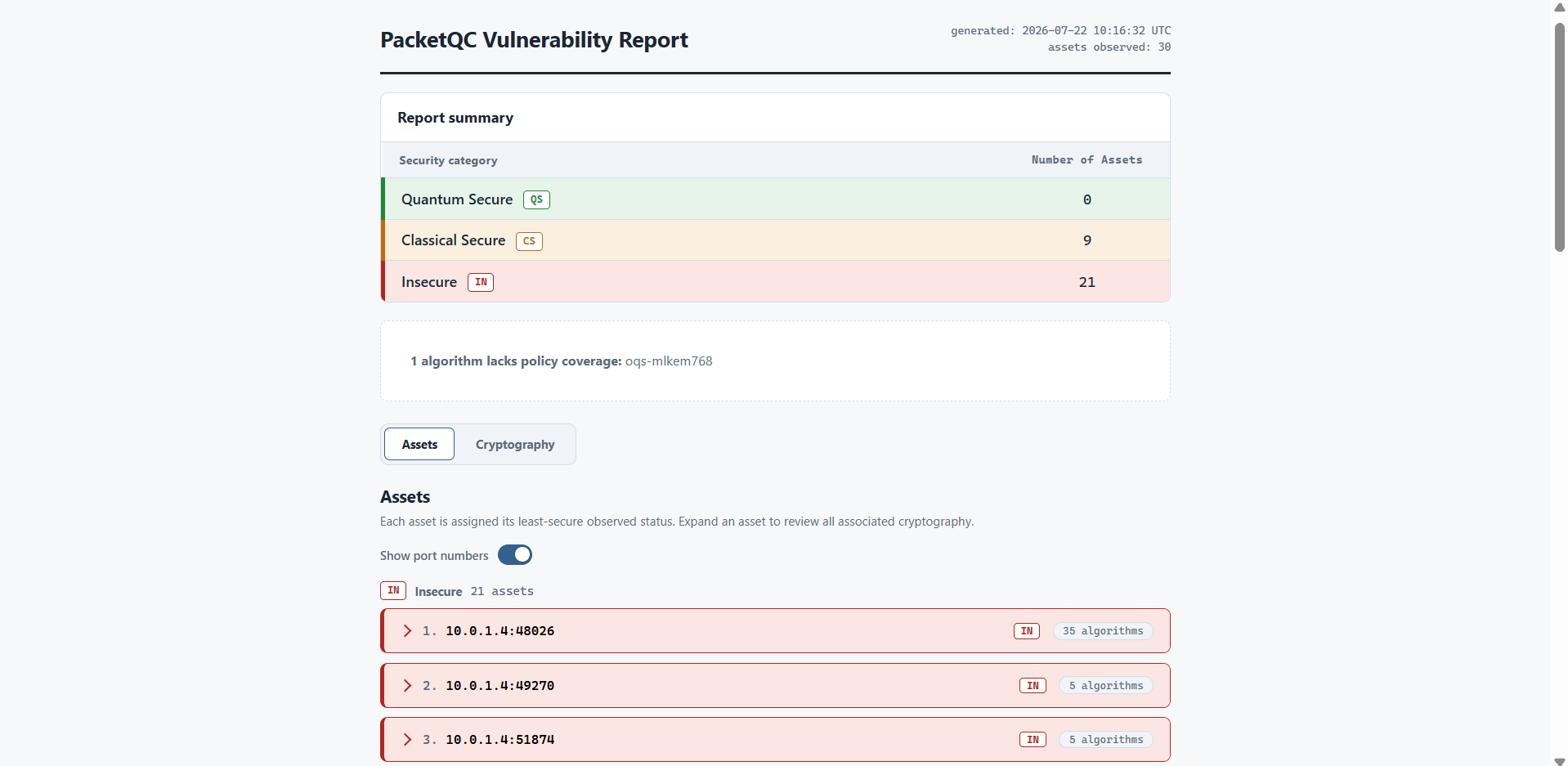
Task: Click the Quantum Secure asset count 0
Action: pos(1087,199)
